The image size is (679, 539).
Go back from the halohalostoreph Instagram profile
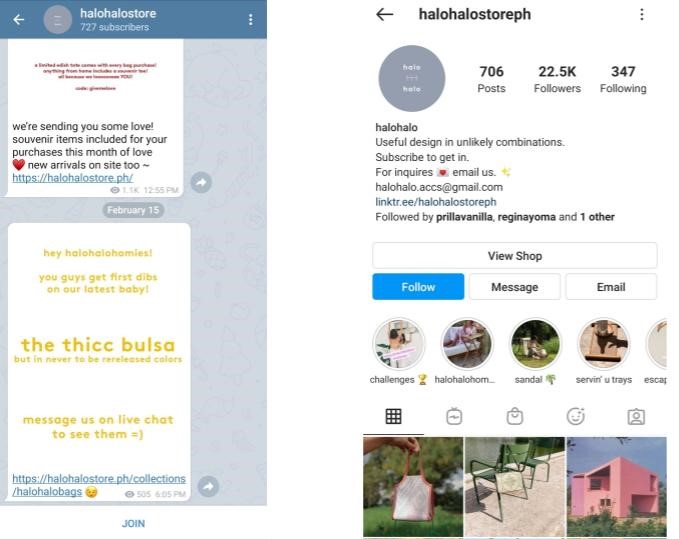385,14
